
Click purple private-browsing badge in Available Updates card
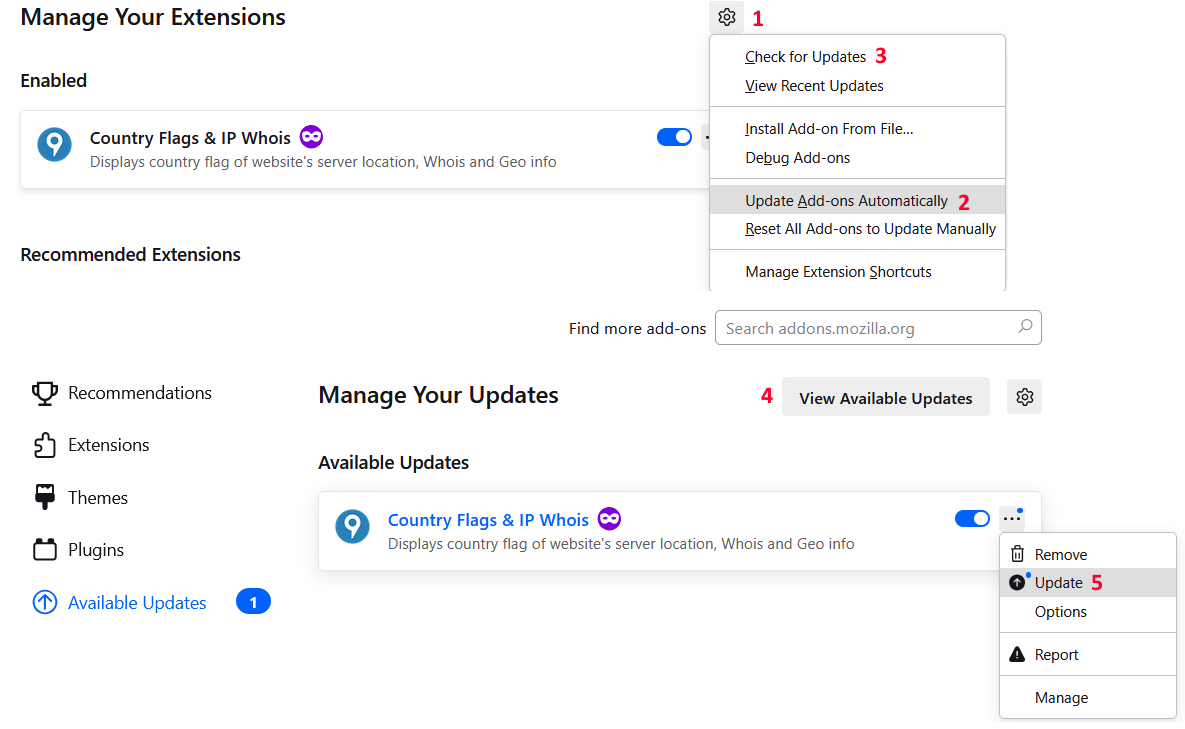pyautogui.click(x=609, y=519)
